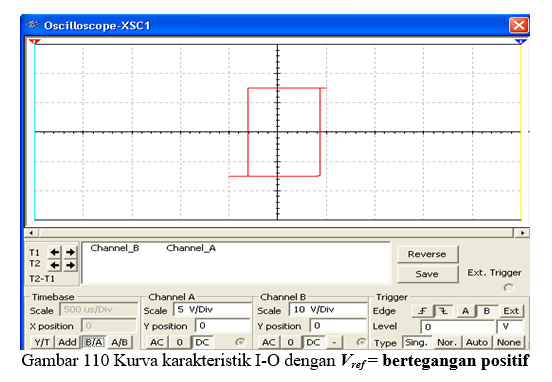Select the red T1 cursor marker

[x=34, y=42]
